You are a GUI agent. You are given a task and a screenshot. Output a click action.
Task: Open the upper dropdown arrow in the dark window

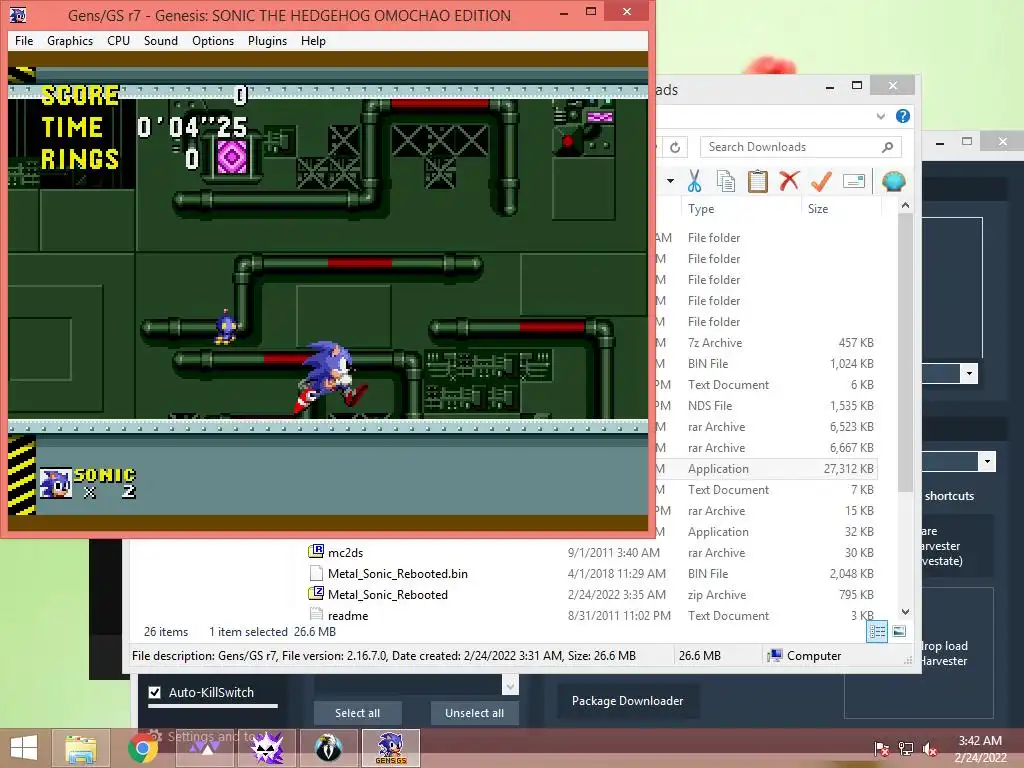(x=969, y=374)
